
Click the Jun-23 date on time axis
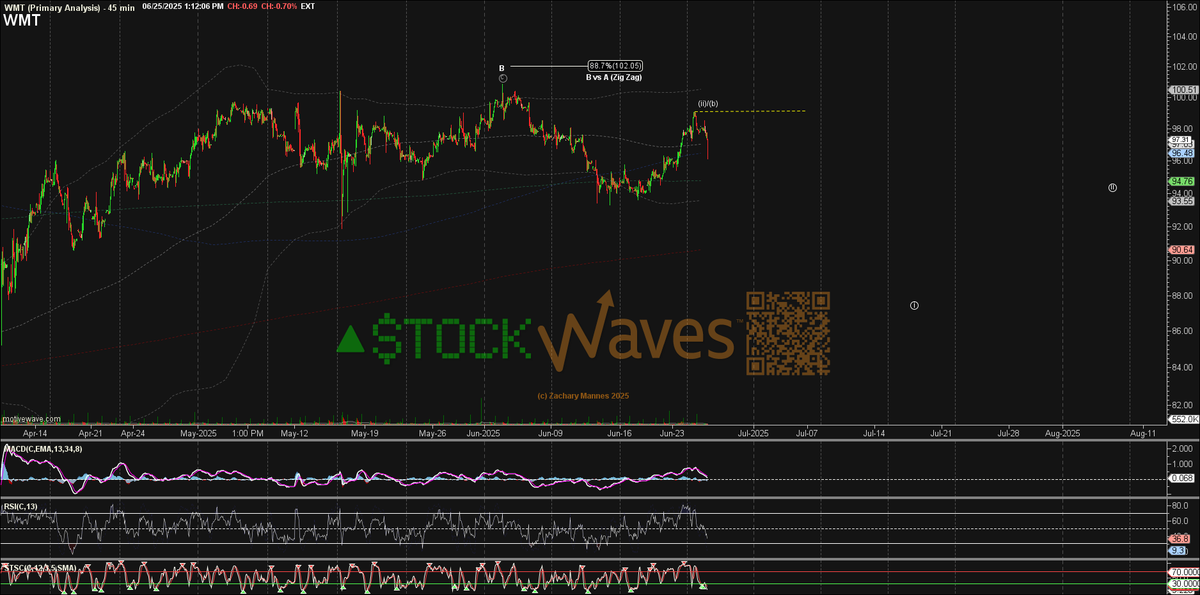click(674, 435)
